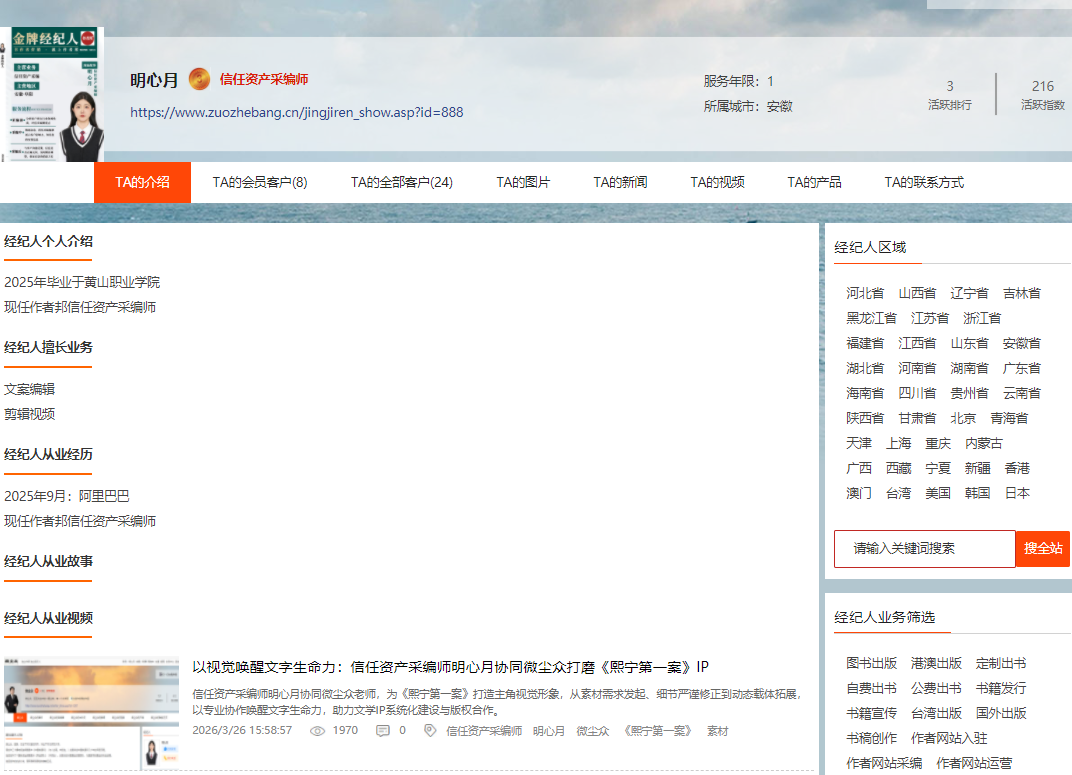This screenshot has height=775, width=1072.
Task: Go to the TA的视频 tab
Action: pos(717,182)
